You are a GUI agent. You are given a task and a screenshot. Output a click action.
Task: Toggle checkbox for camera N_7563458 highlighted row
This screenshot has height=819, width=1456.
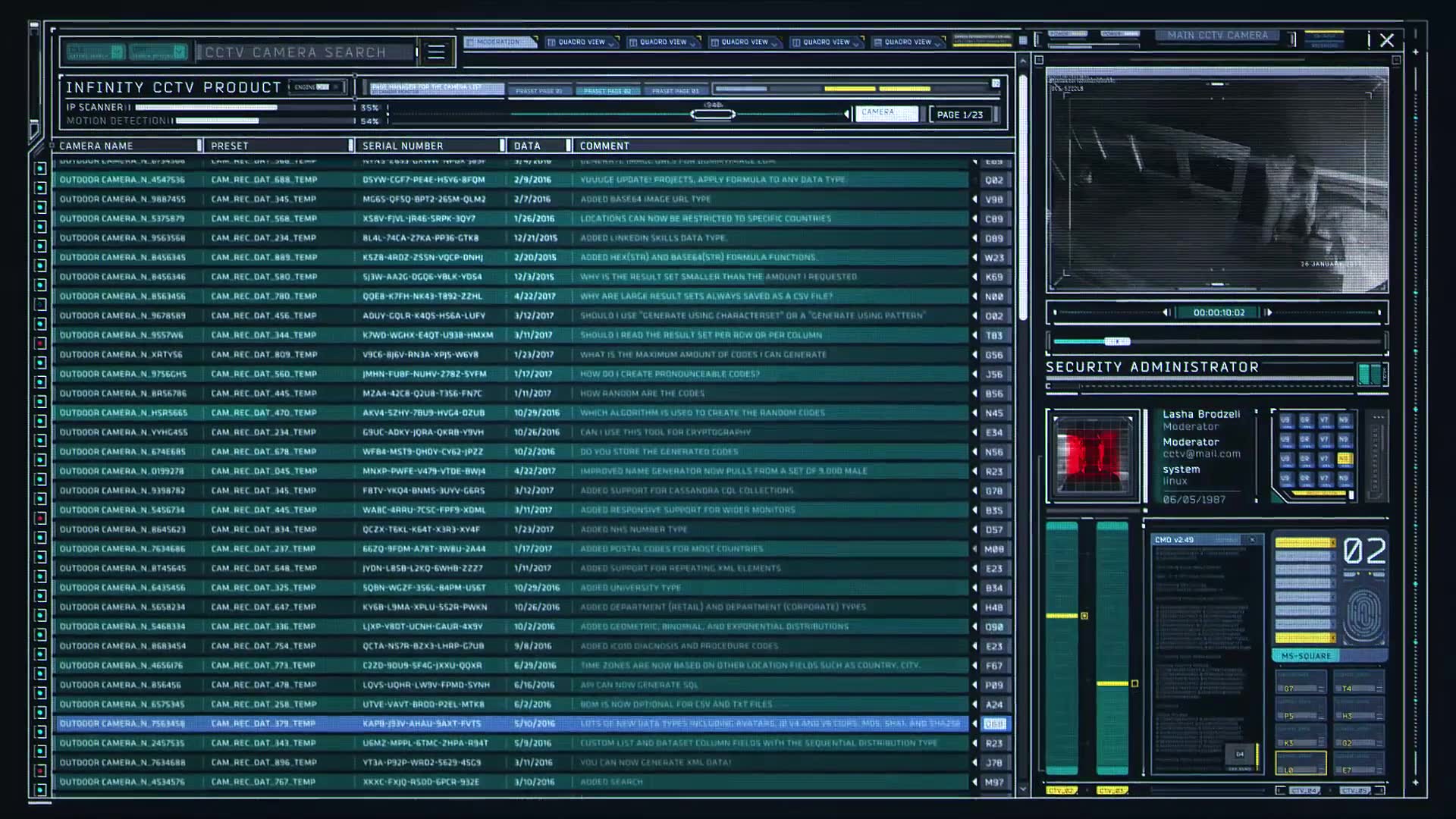click(41, 732)
